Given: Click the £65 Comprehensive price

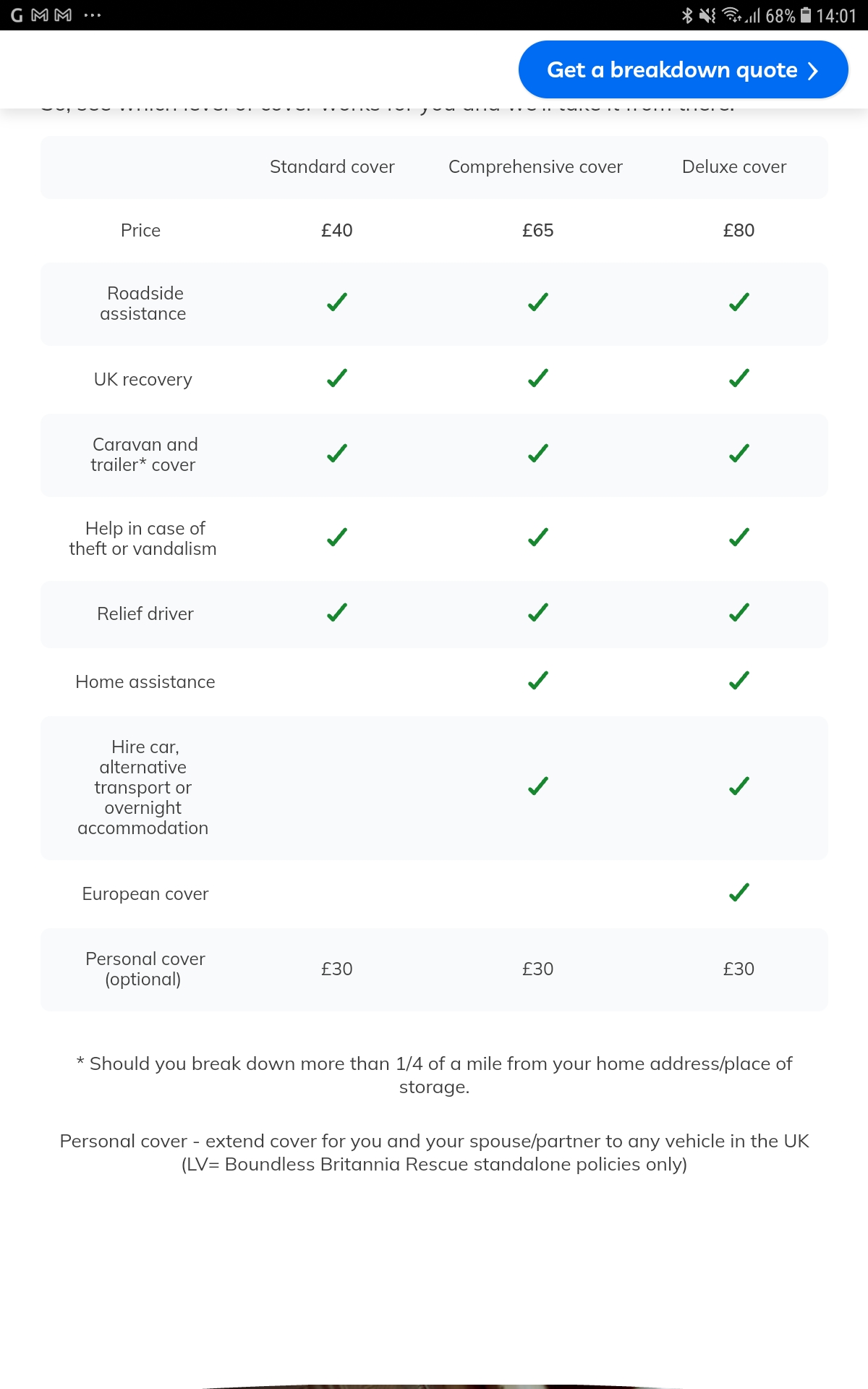Looking at the screenshot, I should (537, 231).
